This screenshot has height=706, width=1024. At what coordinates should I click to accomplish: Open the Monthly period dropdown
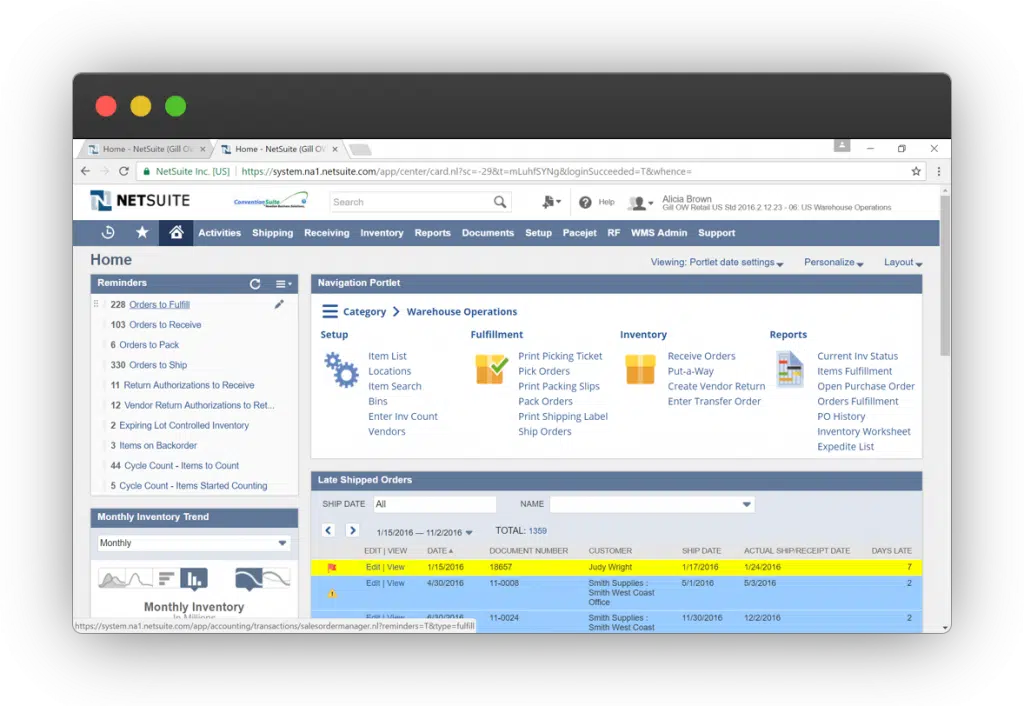pyautogui.click(x=193, y=543)
